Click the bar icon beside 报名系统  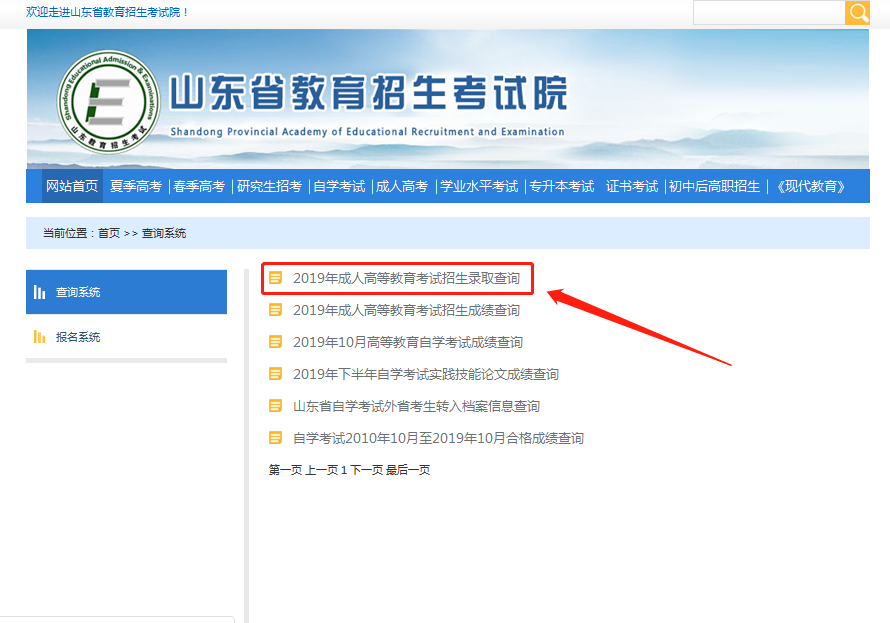[x=40, y=337]
